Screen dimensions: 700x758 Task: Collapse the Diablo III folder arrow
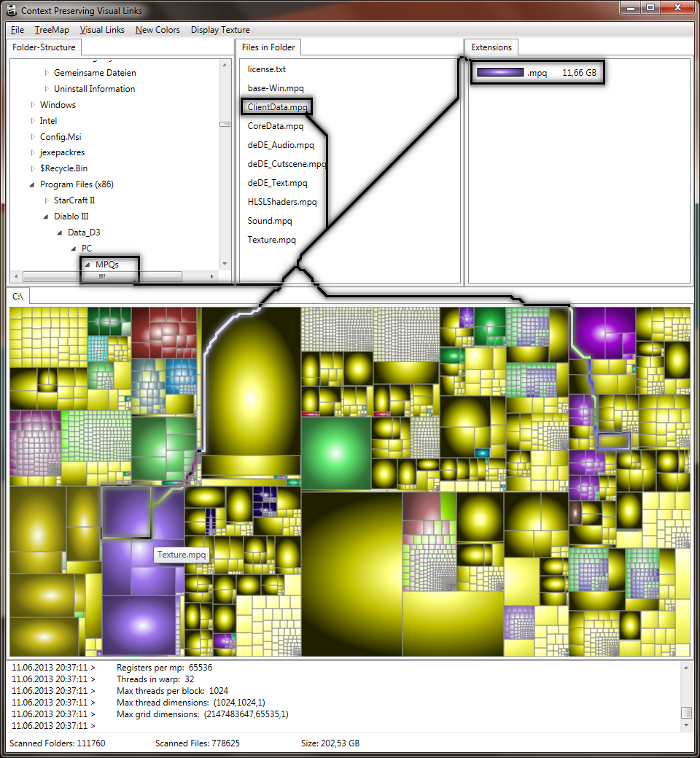click(x=46, y=217)
